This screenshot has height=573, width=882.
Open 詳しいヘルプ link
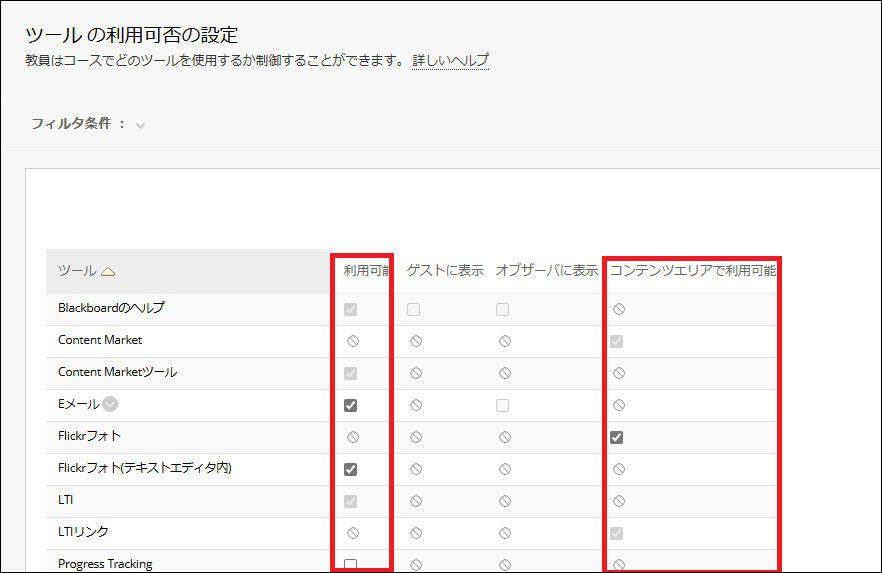(x=451, y=60)
